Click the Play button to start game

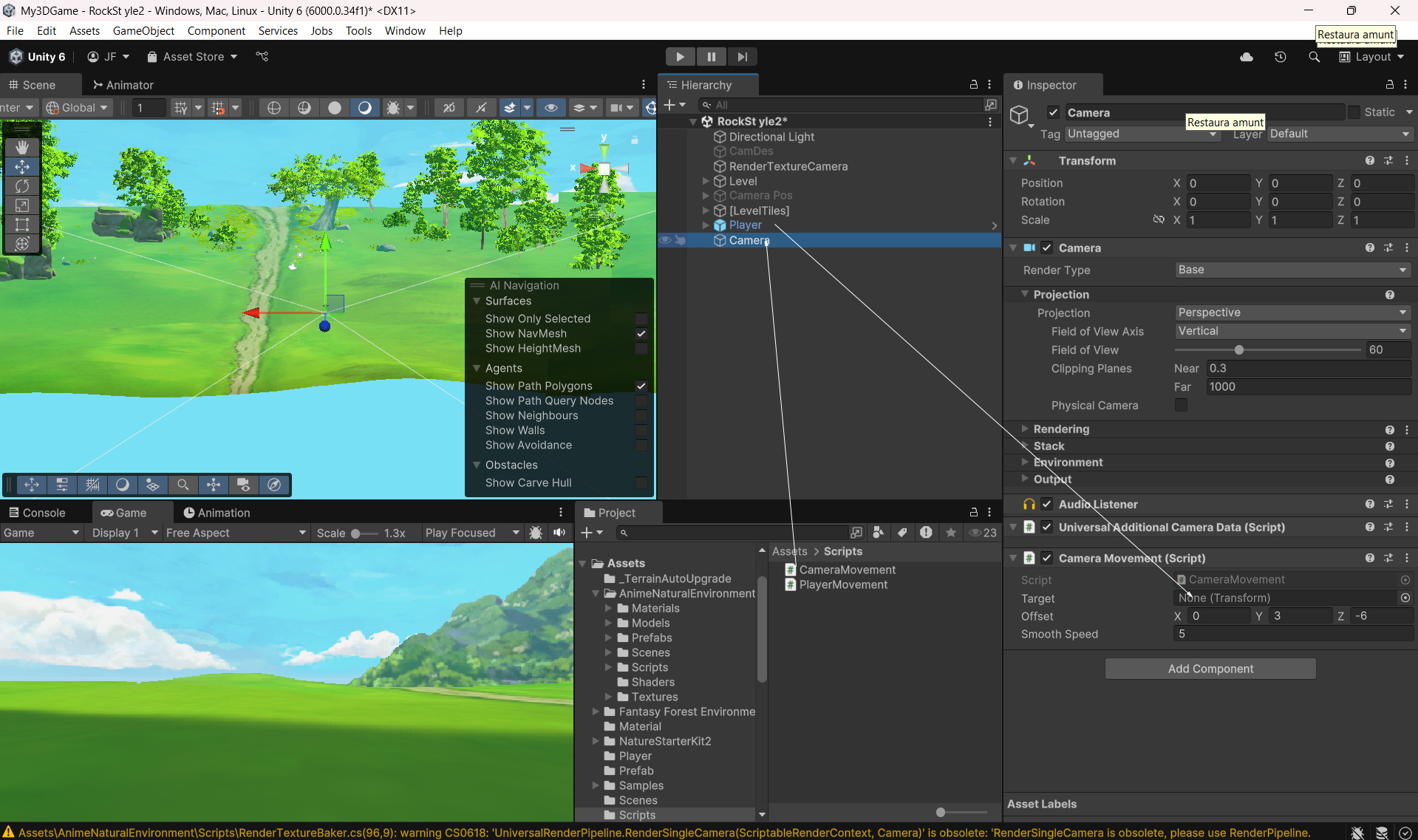pos(680,57)
